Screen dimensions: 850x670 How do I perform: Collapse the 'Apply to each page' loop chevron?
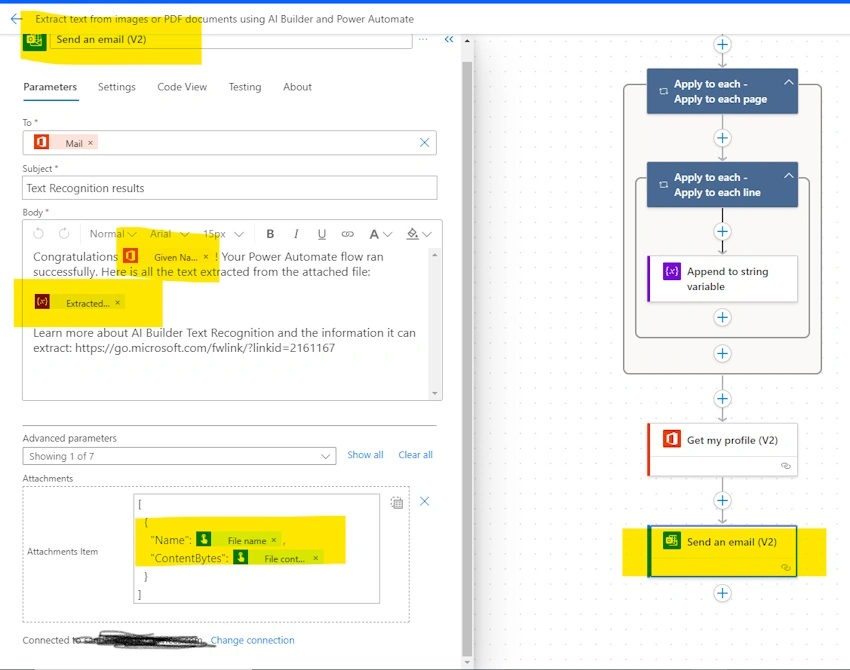coord(789,82)
